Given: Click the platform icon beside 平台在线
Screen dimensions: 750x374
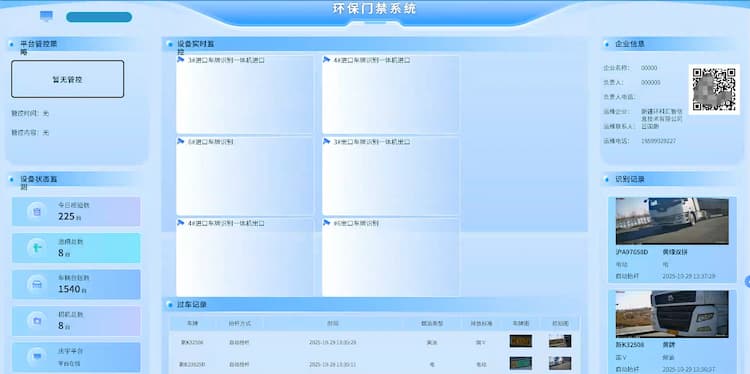Looking at the screenshot, I should click(36, 356).
